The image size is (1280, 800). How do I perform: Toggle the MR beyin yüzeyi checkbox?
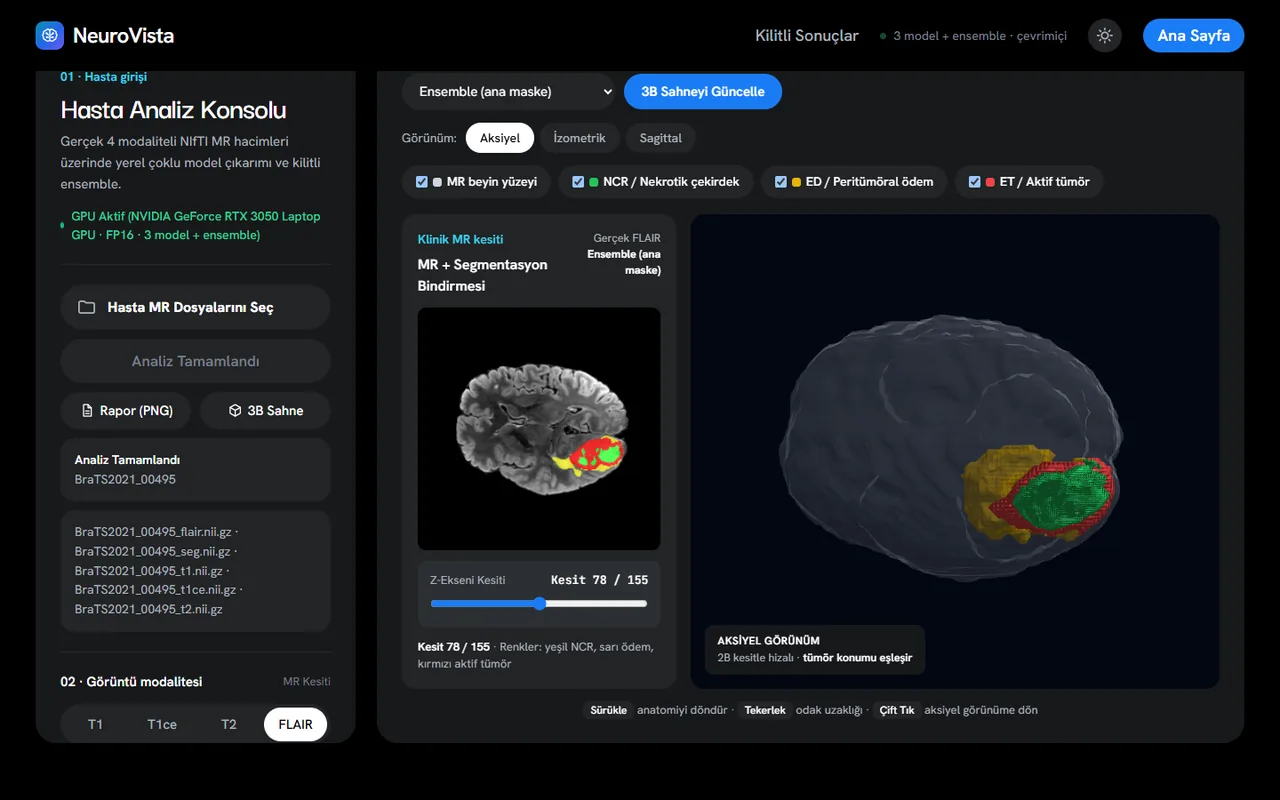coord(421,182)
